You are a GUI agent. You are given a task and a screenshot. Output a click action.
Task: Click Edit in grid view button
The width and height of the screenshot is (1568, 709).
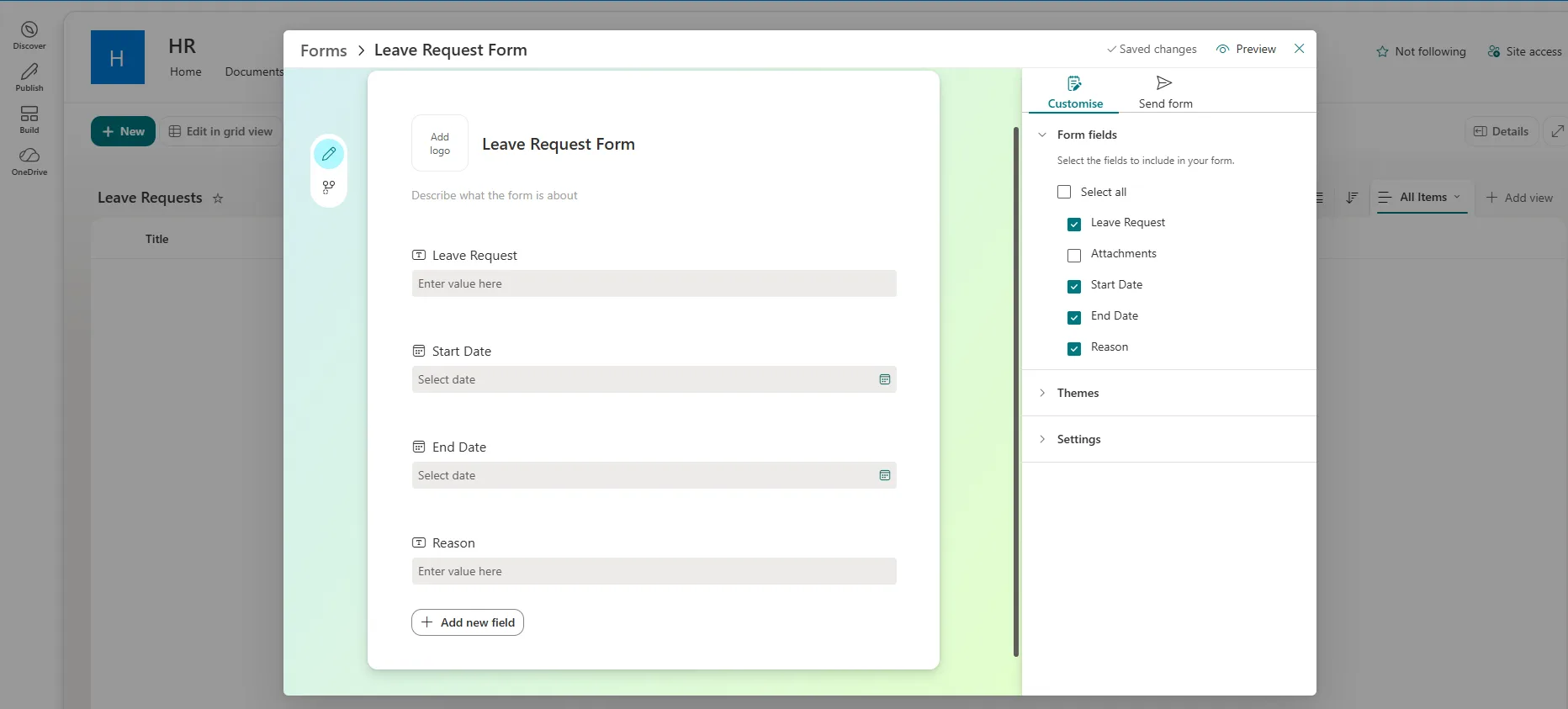click(x=220, y=131)
